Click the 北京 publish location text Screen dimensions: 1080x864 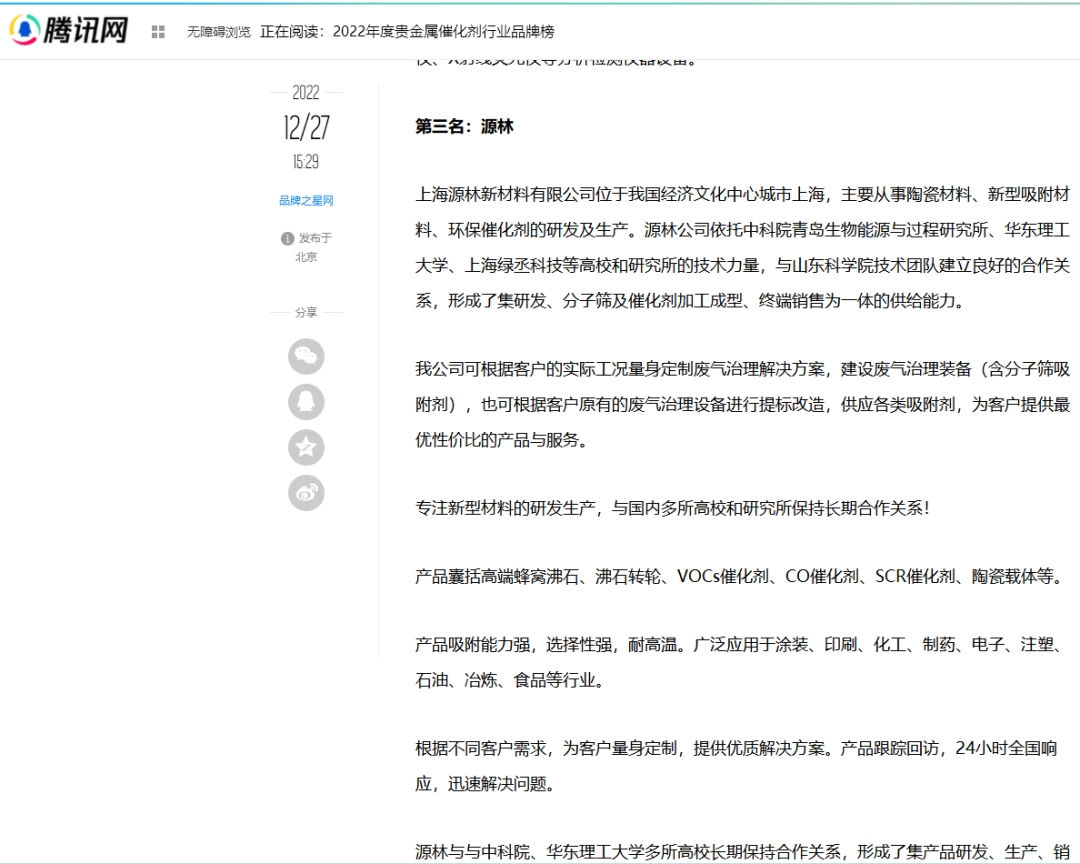point(307,257)
